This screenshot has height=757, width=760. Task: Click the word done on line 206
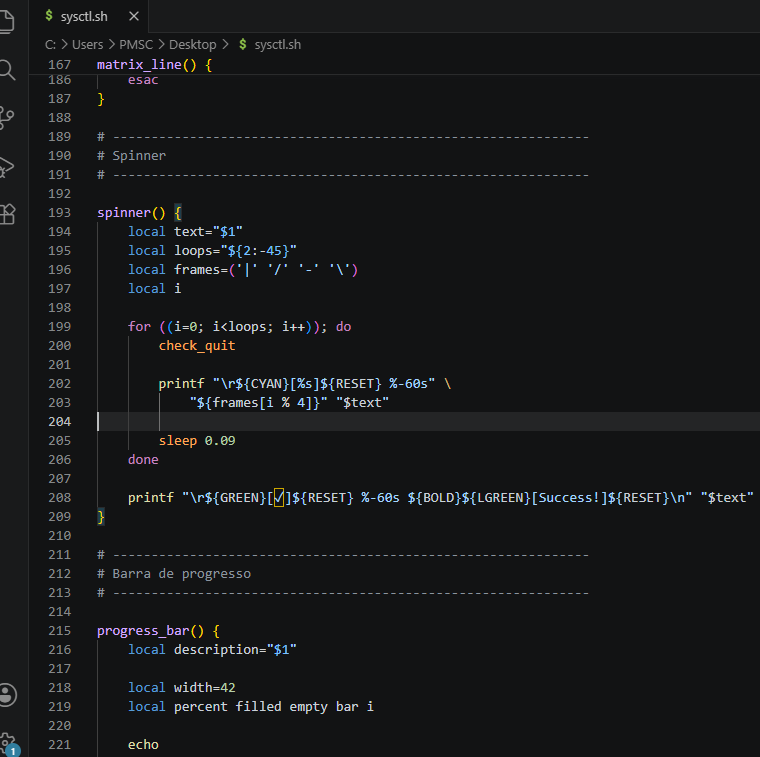(x=143, y=459)
